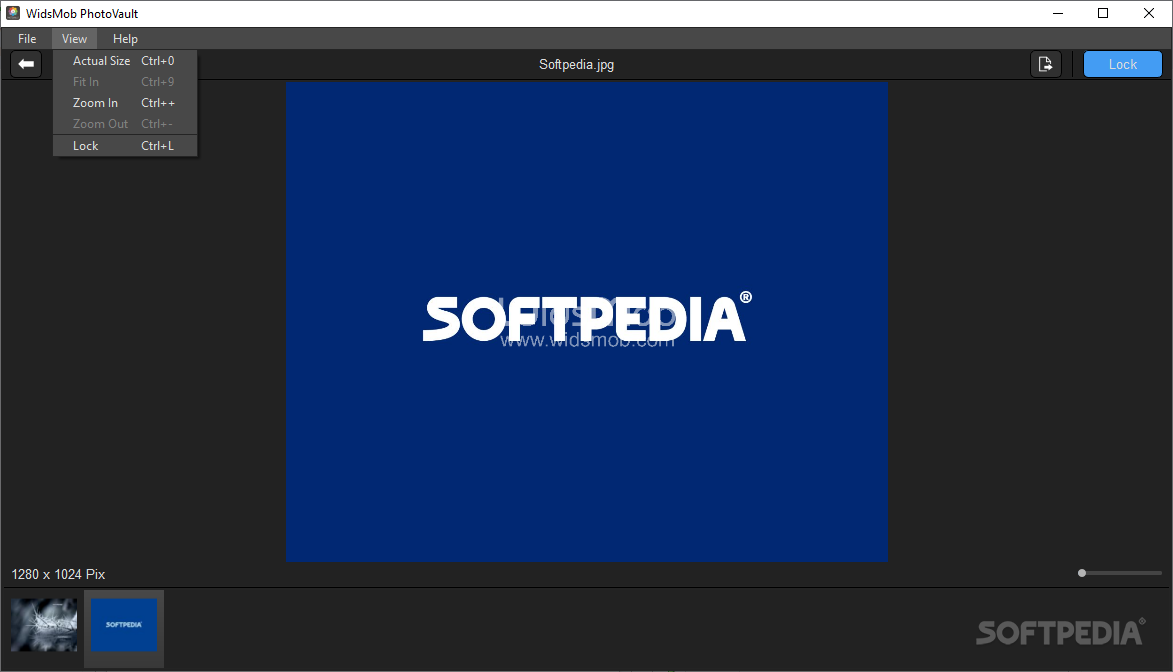1173x672 pixels.
Task: Click the grayed Zoom Out entry
Action: pyautogui.click(x=125, y=123)
